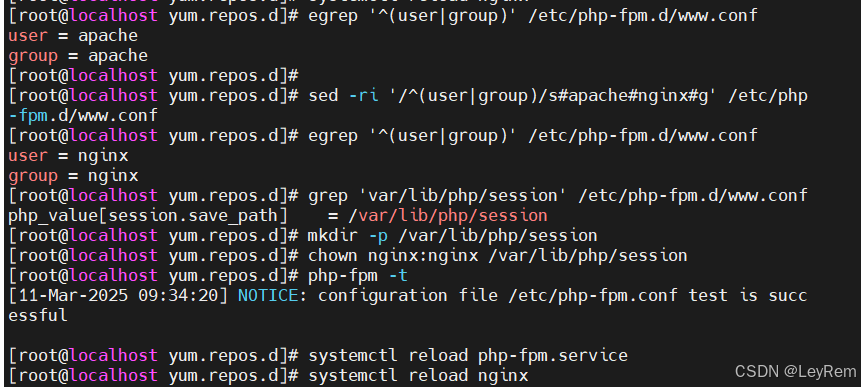Click the wrapped '-fpm.d/www.conf' line

[83, 116]
